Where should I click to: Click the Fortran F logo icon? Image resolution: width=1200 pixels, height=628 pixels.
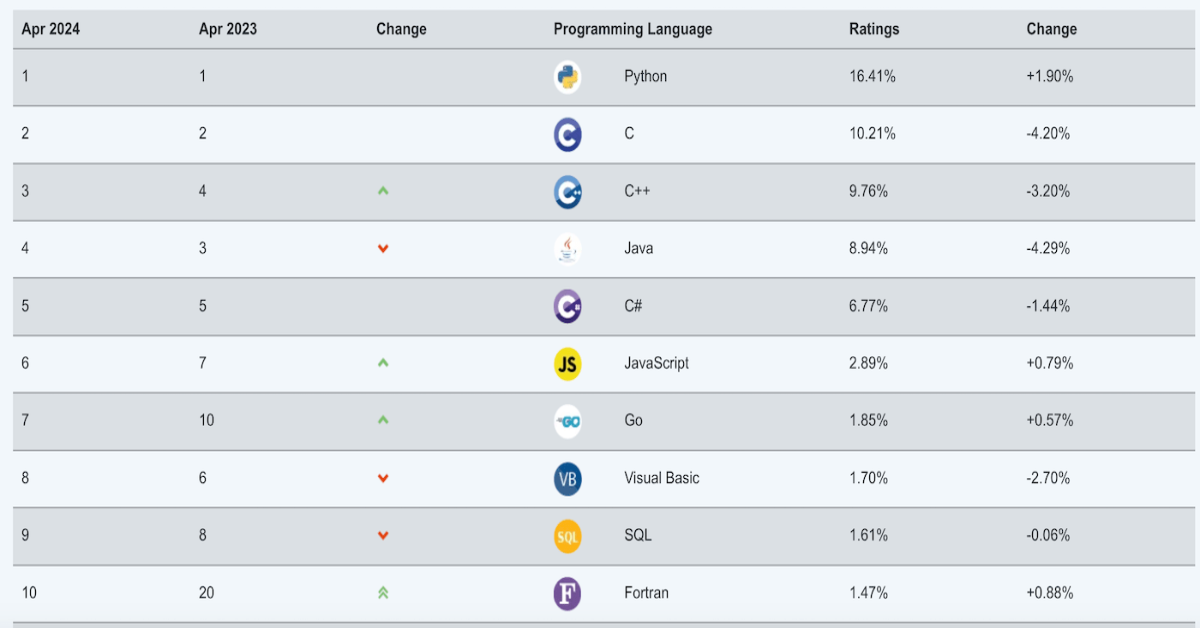[x=567, y=593]
